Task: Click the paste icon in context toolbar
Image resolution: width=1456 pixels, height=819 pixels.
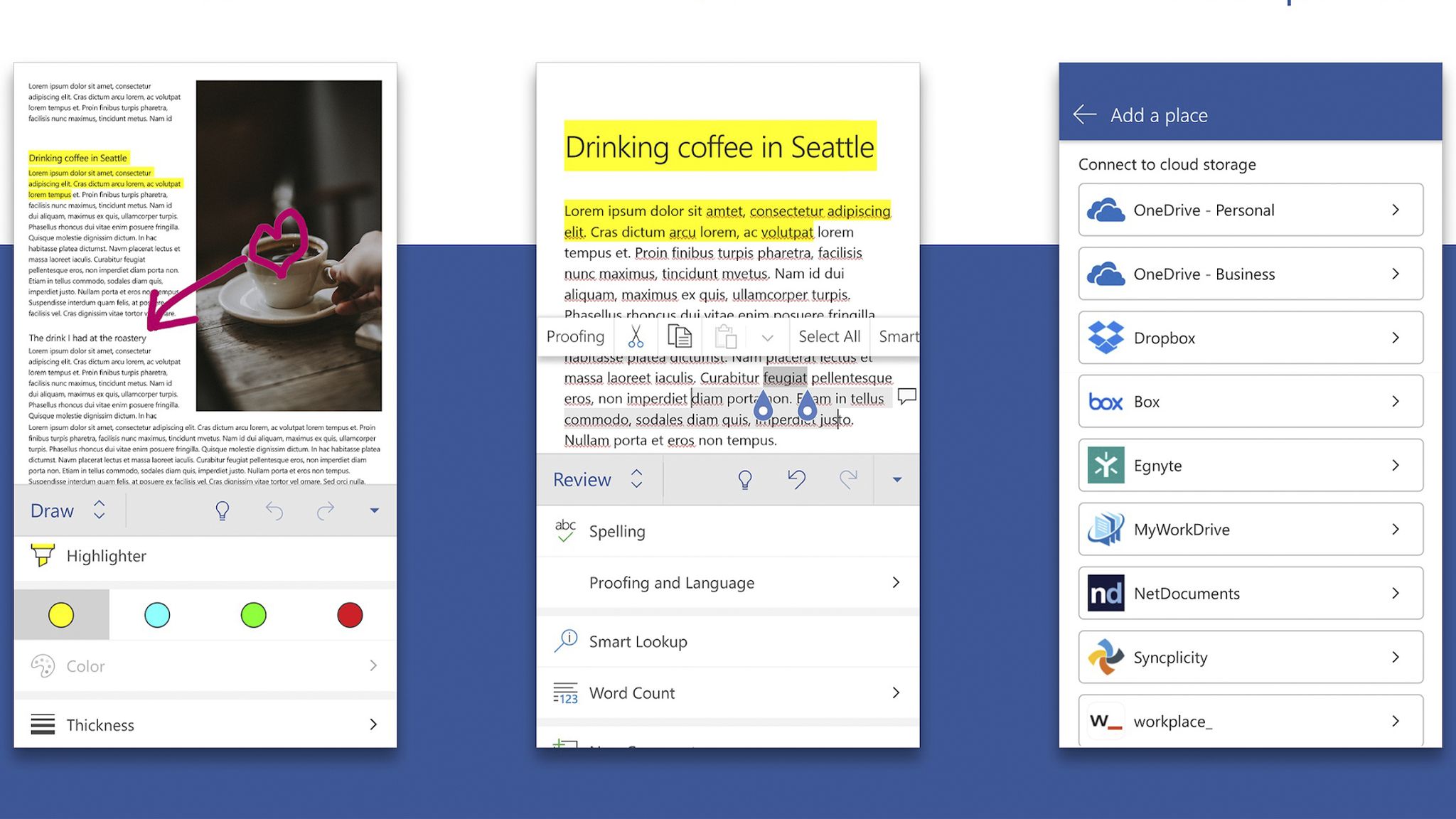Action: (x=724, y=336)
